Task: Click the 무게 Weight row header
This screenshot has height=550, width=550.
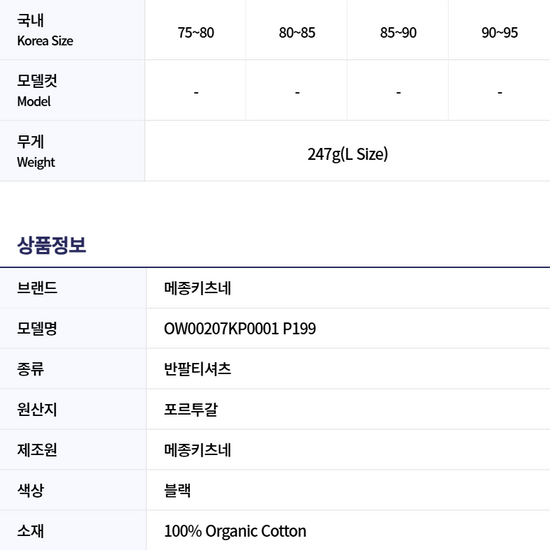Action: 72,151
